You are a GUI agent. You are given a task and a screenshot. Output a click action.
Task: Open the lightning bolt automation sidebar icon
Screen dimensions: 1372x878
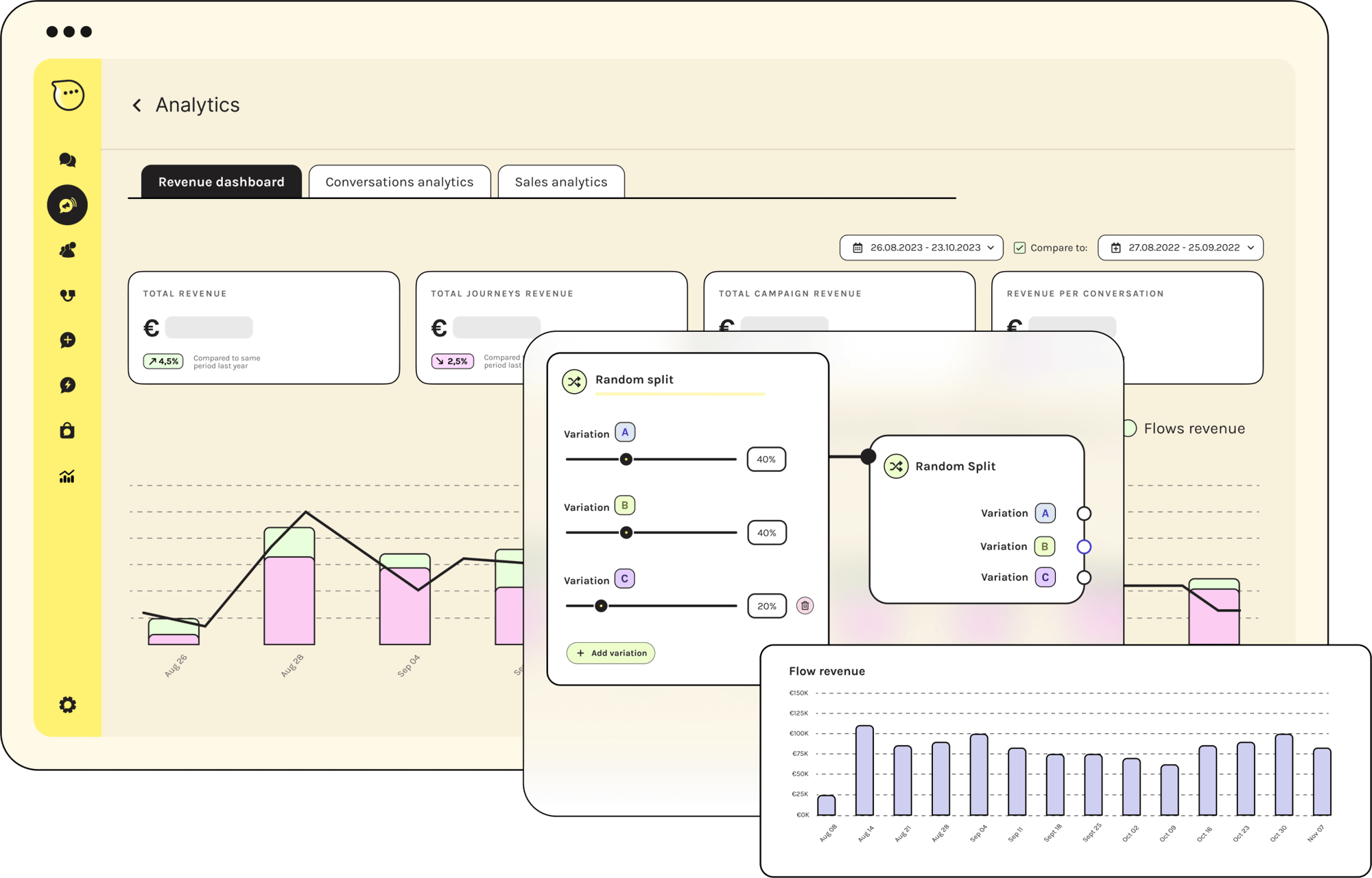(x=67, y=385)
